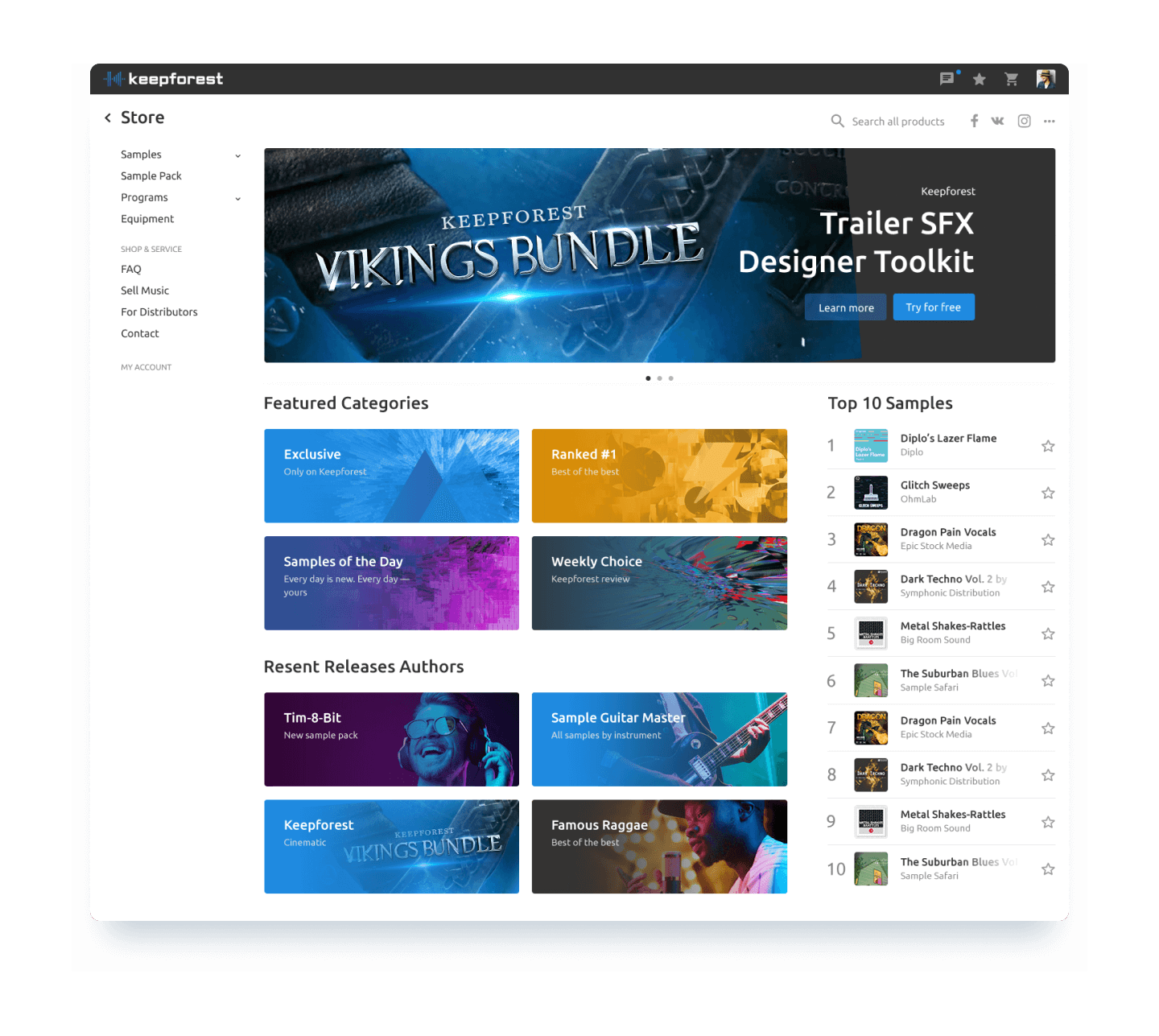Screen dimensions: 1159x1036
Task: Star rank 7 Dragon Pain Vocals
Action: pyautogui.click(x=1048, y=728)
